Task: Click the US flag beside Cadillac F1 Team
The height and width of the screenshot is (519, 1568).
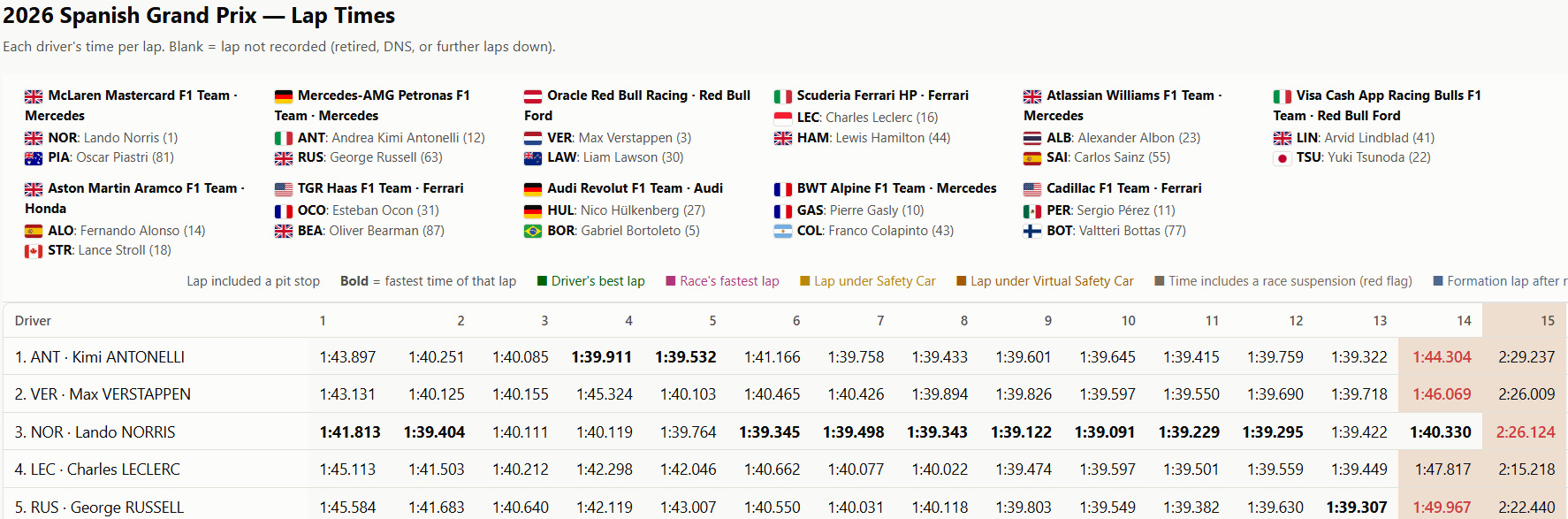Action: [1032, 189]
